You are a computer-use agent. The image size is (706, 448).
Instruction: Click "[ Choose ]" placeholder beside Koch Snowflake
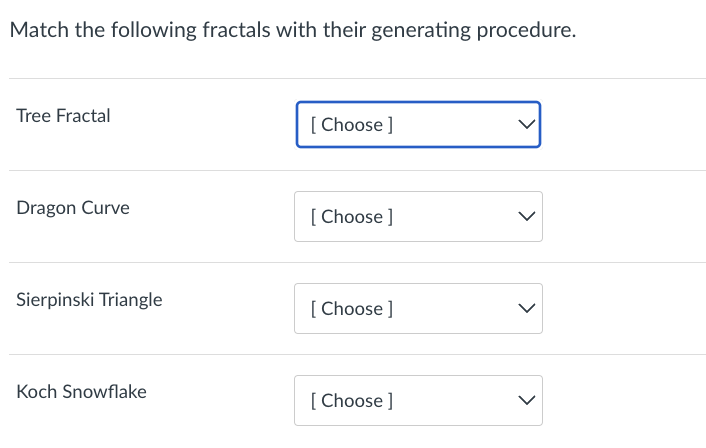352,401
